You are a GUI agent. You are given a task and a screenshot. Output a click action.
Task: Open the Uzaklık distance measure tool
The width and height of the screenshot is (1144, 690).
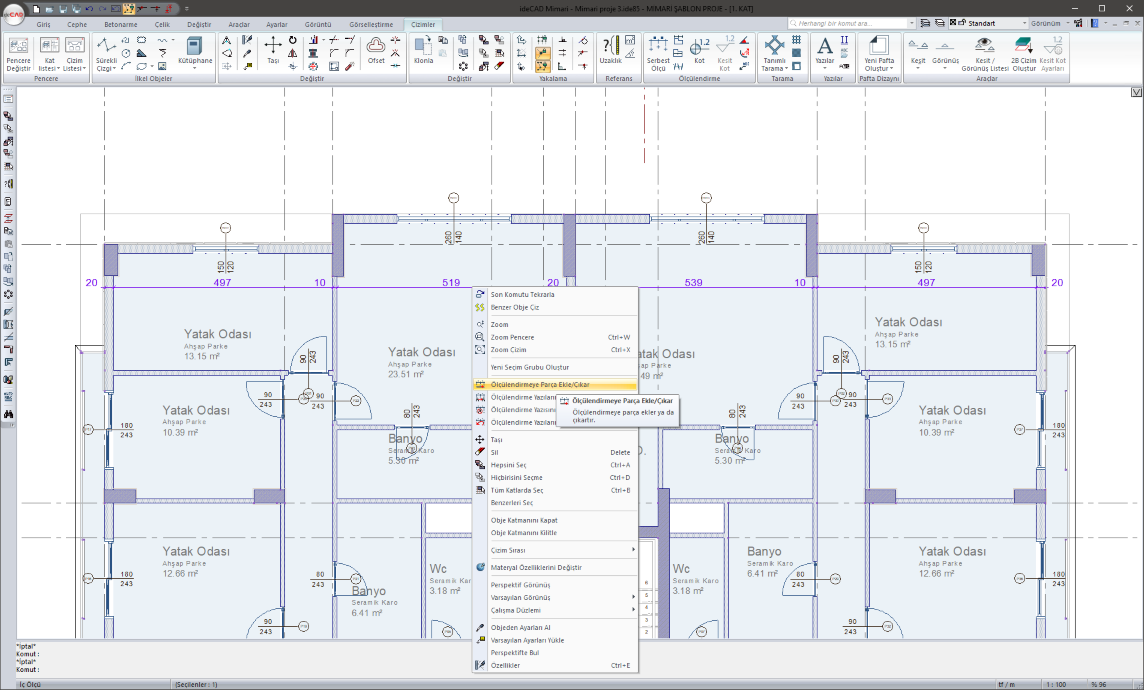tap(610, 50)
